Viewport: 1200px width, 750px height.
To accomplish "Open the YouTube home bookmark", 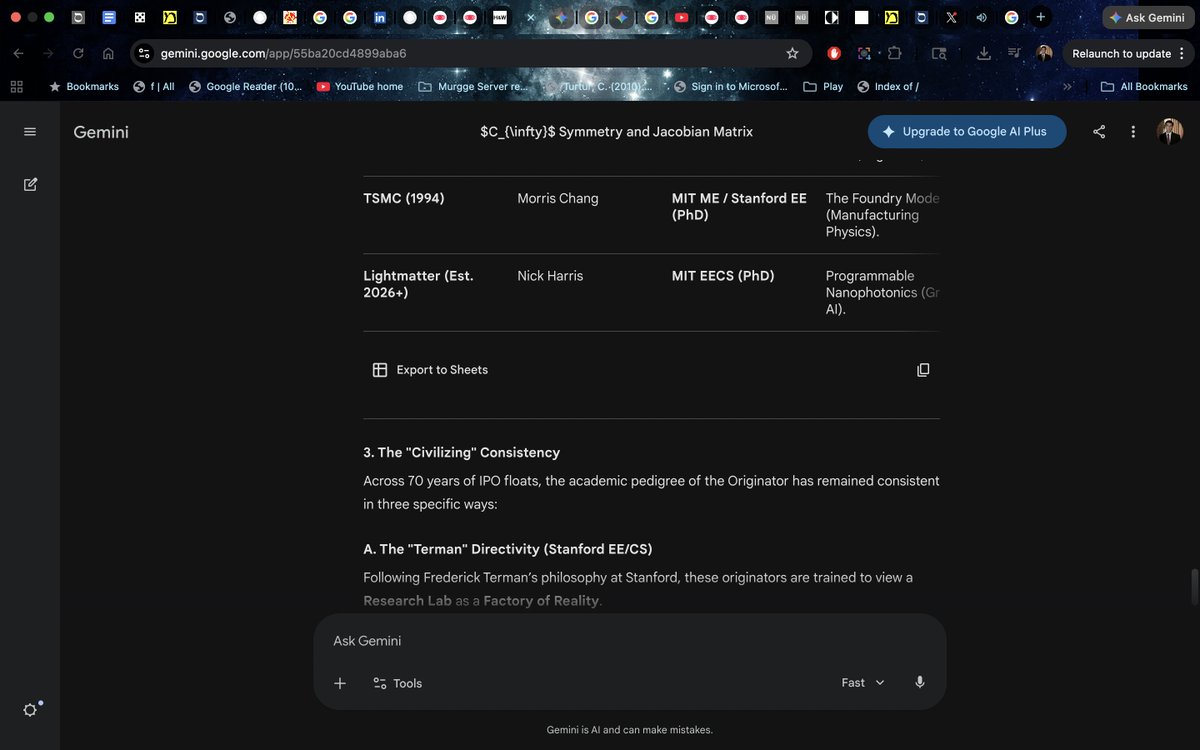I will 360,87.
